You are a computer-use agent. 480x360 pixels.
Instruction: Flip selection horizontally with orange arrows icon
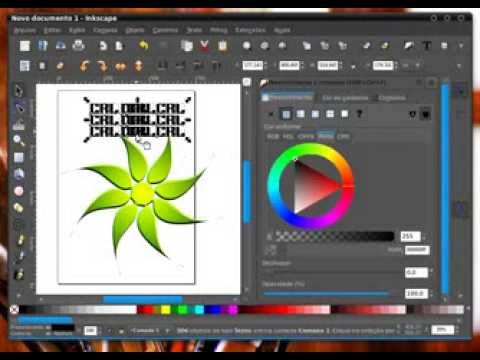click(120, 66)
